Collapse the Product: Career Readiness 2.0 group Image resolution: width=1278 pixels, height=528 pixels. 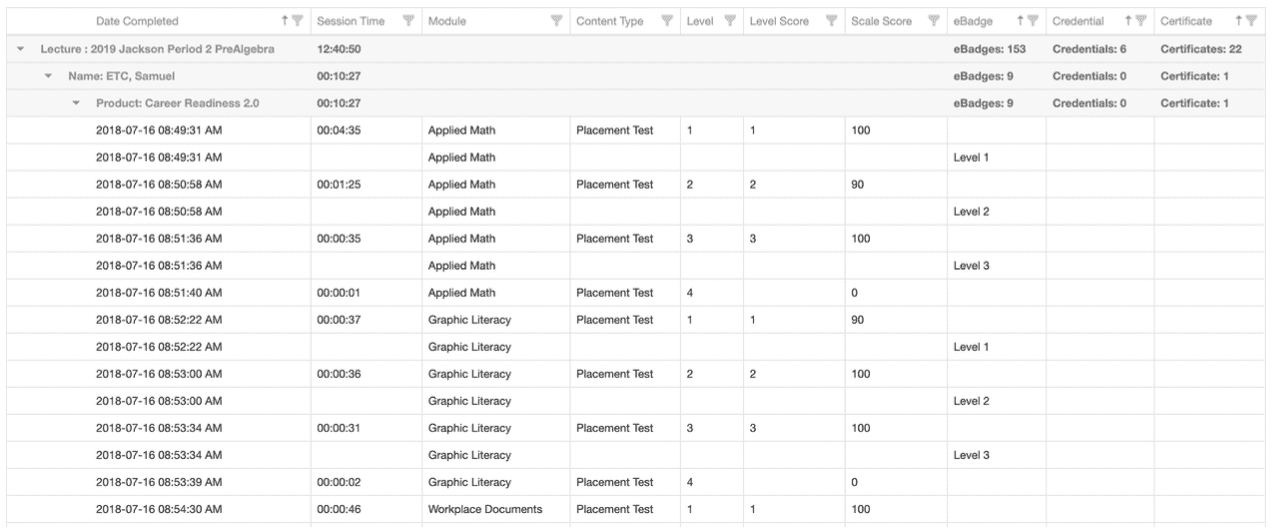pyautogui.click(x=76, y=104)
